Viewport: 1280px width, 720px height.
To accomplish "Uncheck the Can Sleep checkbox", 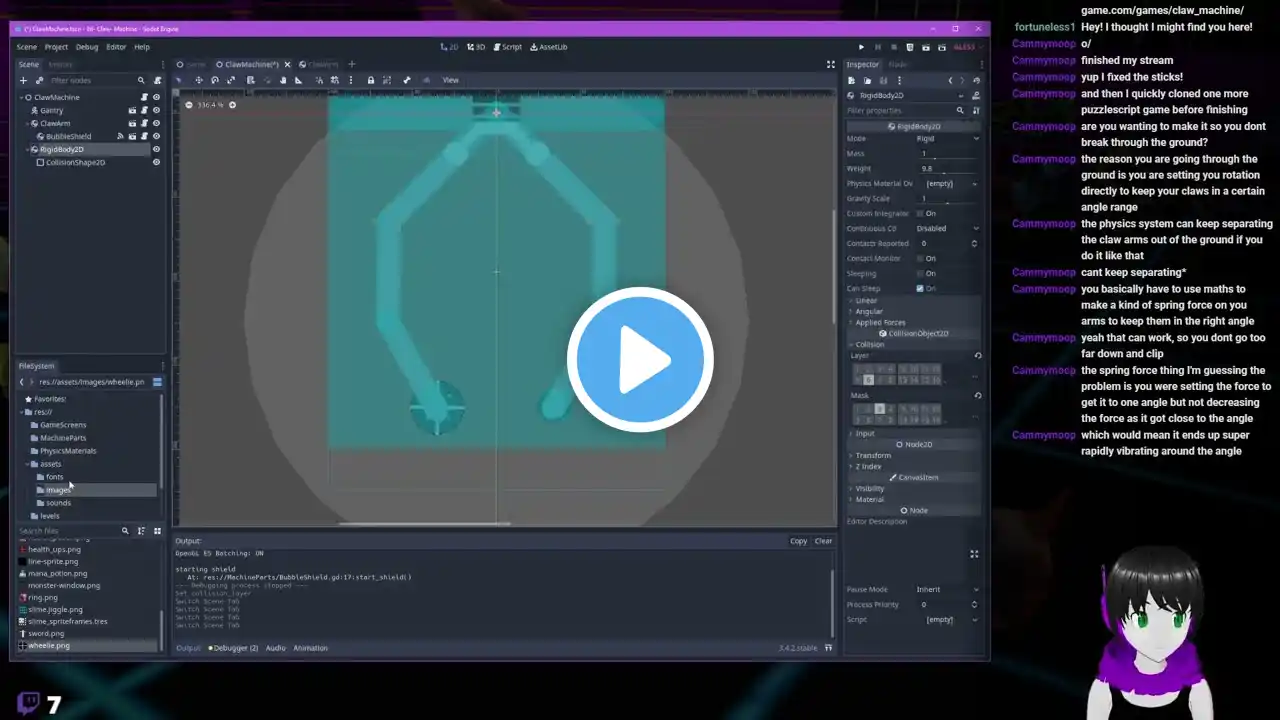I will 920,288.
